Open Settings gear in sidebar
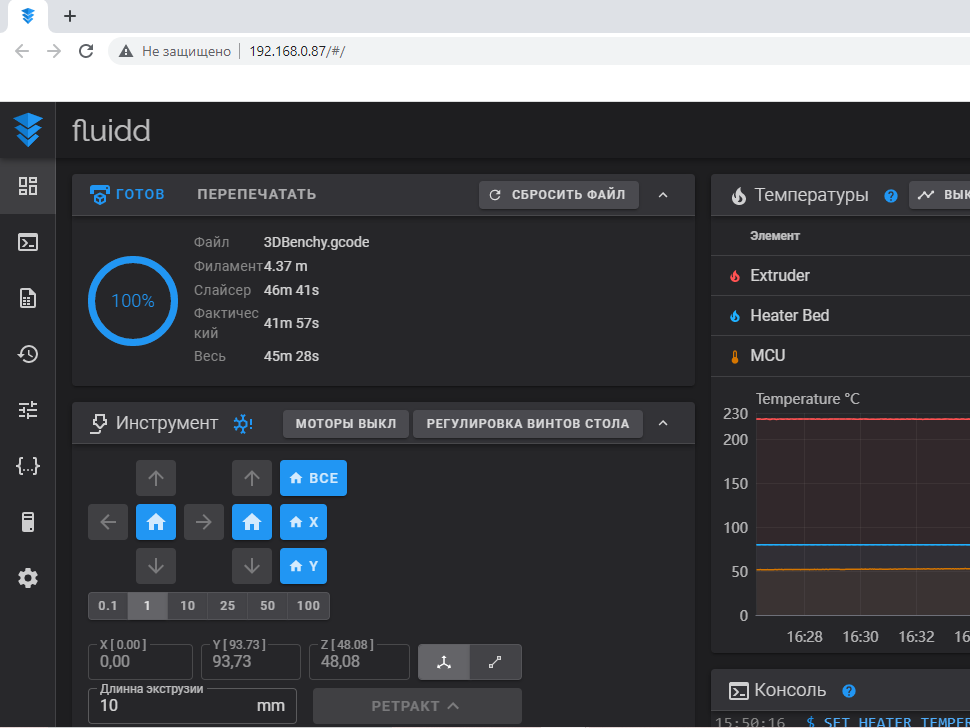Screen dimensions: 970x728 (x=28, y=578)
